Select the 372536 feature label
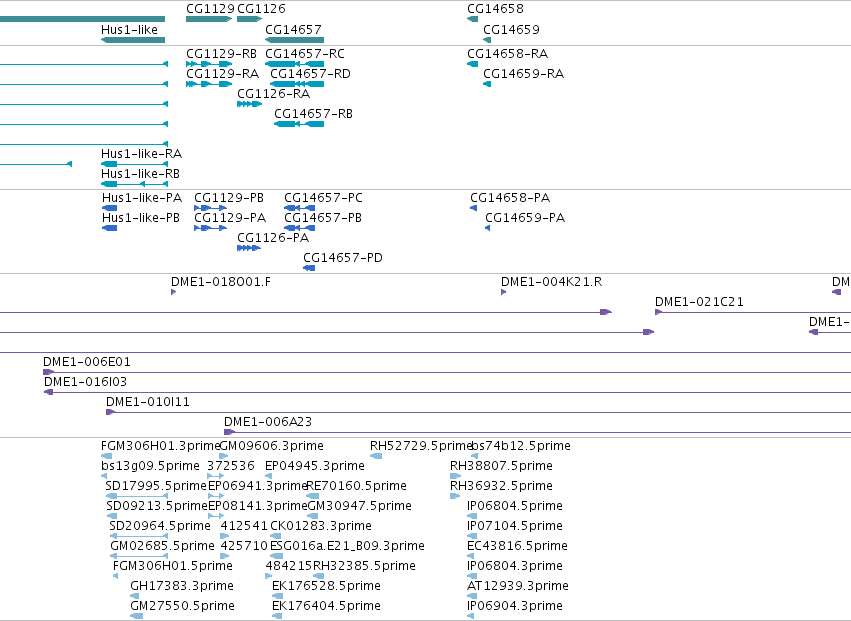Image resolution: width=851 pixels, height=621 pixels. (x=231, y=467)
